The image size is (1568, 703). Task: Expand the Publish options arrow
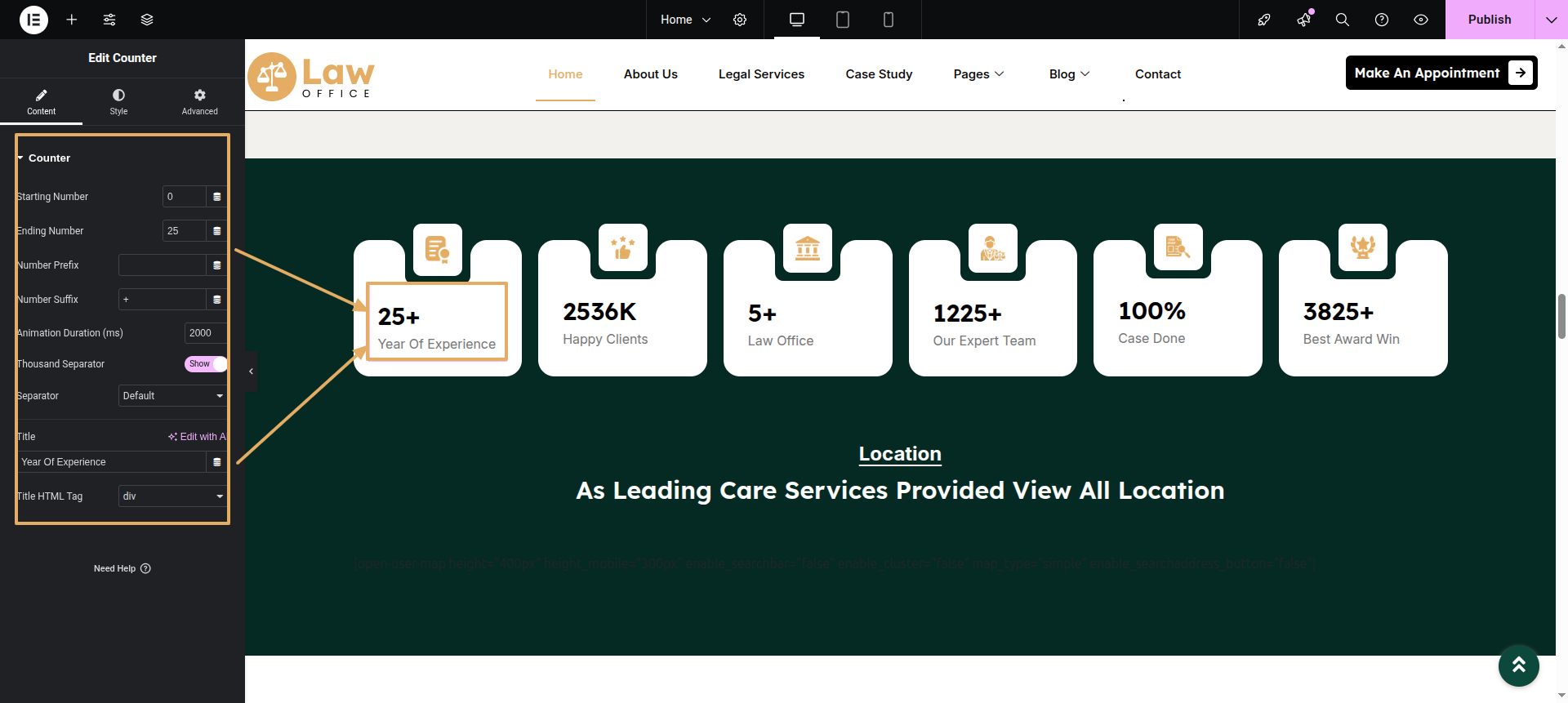pos(1551,20)
